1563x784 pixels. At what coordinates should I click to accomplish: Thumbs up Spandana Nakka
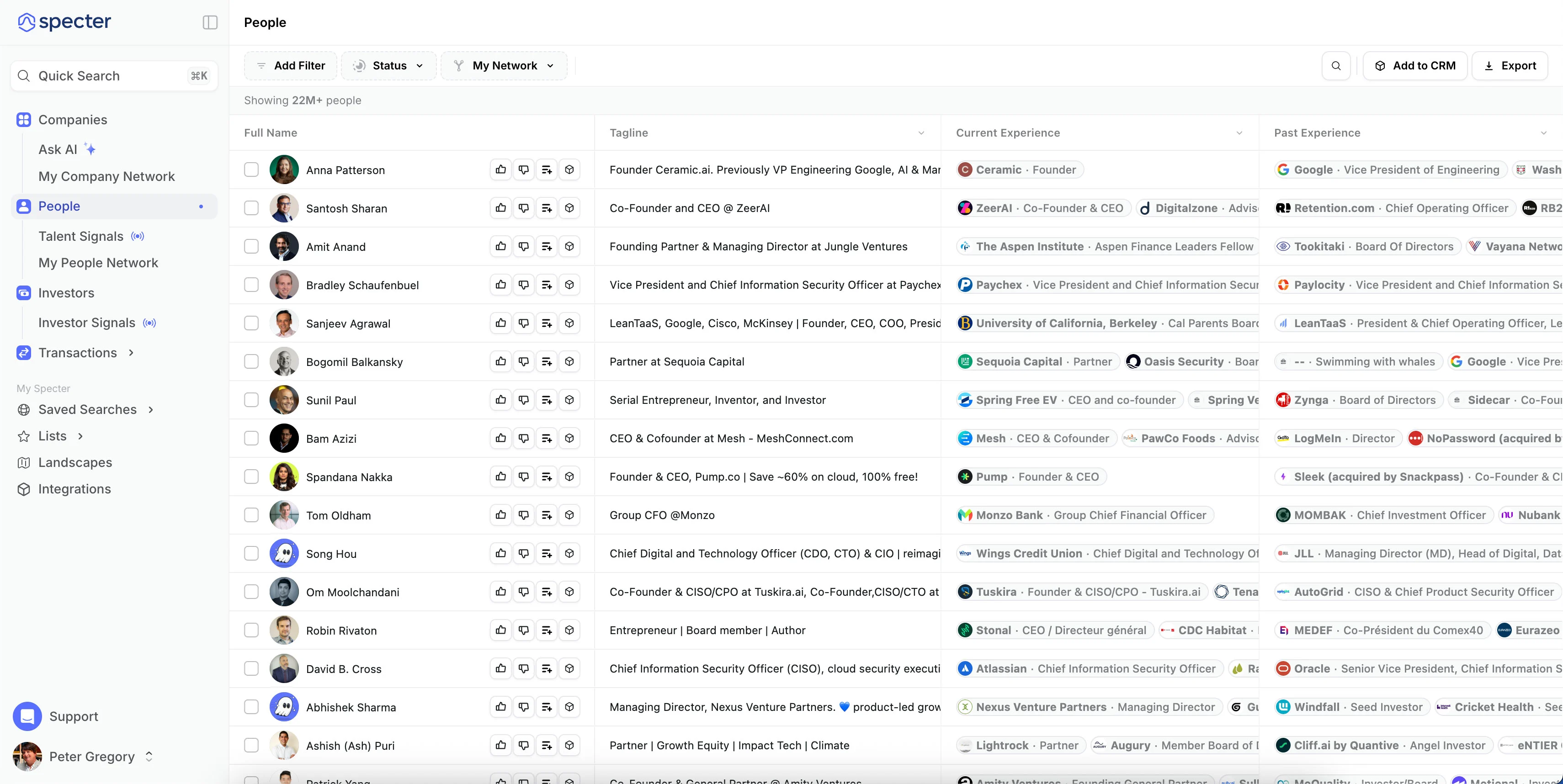(x=500, y=477)
